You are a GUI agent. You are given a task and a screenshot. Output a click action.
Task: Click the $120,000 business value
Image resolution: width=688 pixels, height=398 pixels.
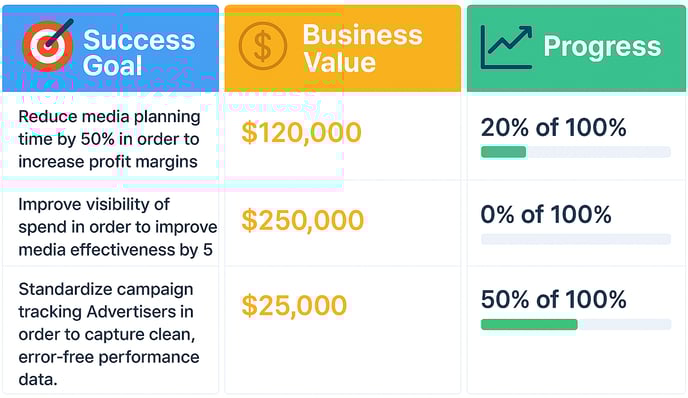click(x=301, y=133)
